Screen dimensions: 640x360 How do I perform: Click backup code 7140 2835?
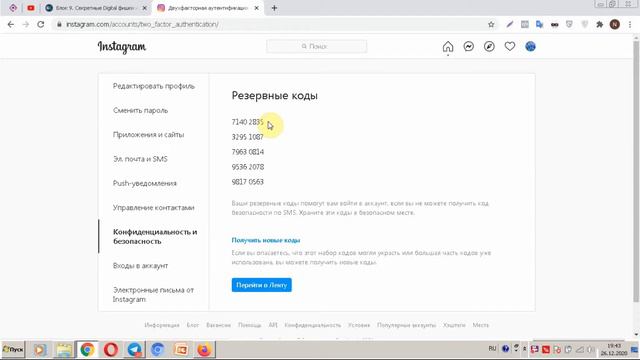[x=247, y=122]
